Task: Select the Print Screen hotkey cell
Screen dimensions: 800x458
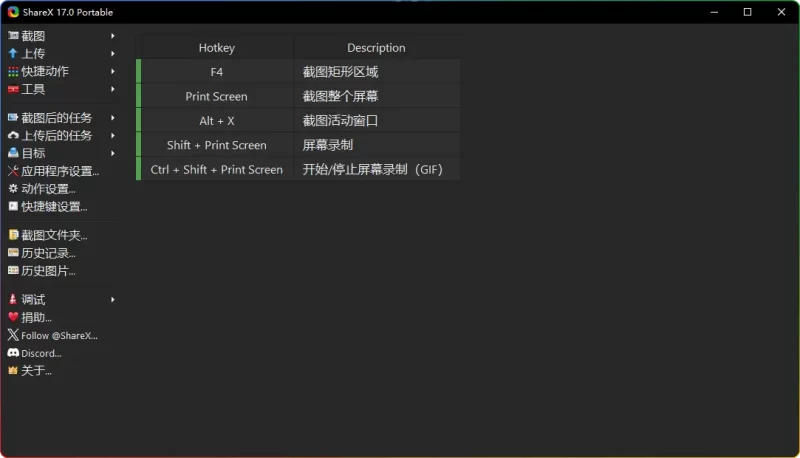Action: (216, 96)
